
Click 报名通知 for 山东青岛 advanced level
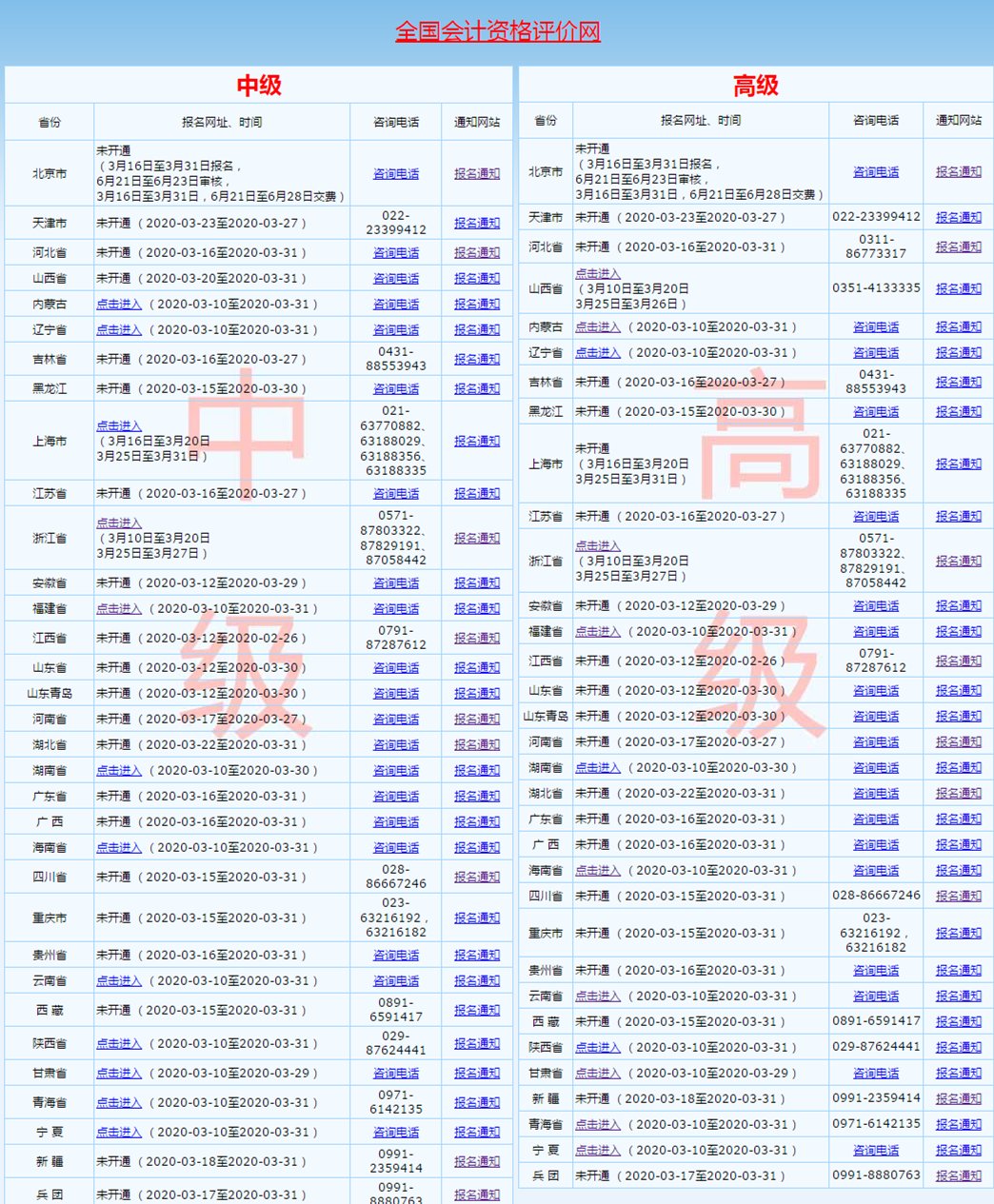(957, 716)
